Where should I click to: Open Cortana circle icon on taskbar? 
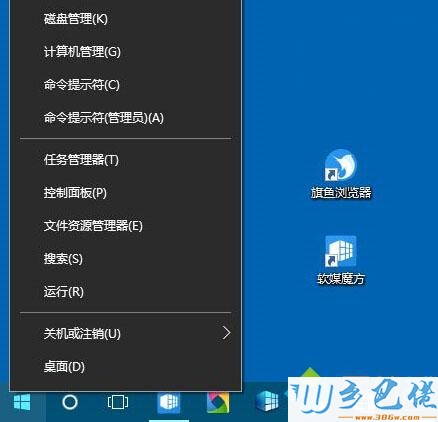point(70,402)
